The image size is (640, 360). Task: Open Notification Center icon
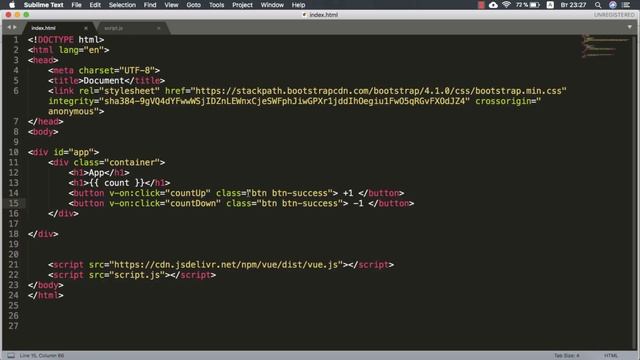point(627,5)
